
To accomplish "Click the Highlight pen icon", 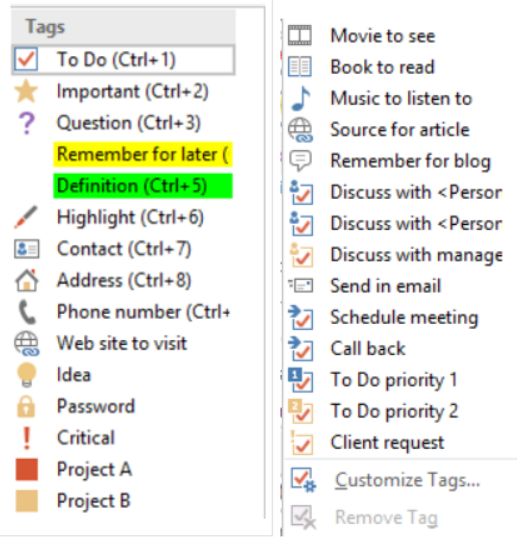I will (26, 217).
